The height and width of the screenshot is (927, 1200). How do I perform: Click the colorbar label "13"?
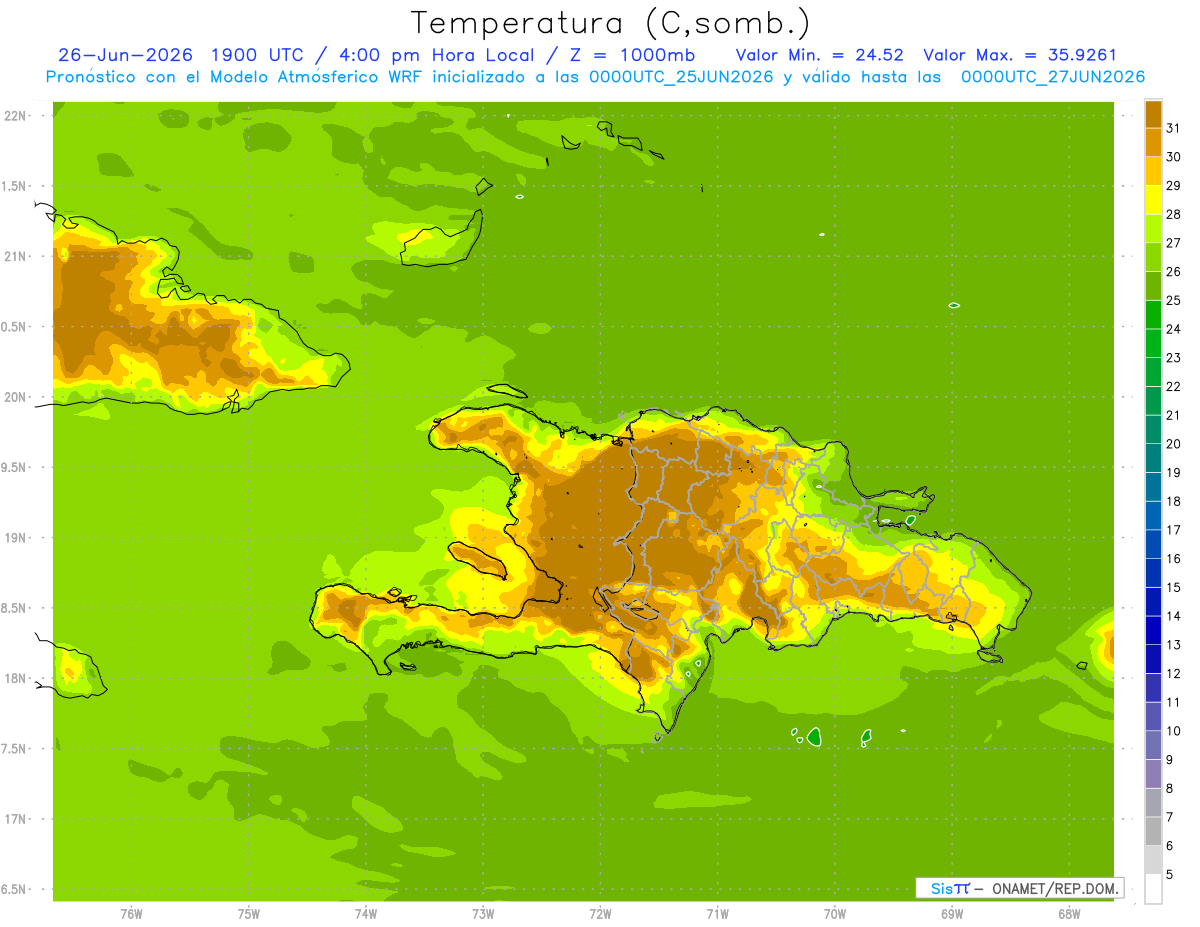[1174, 644]
